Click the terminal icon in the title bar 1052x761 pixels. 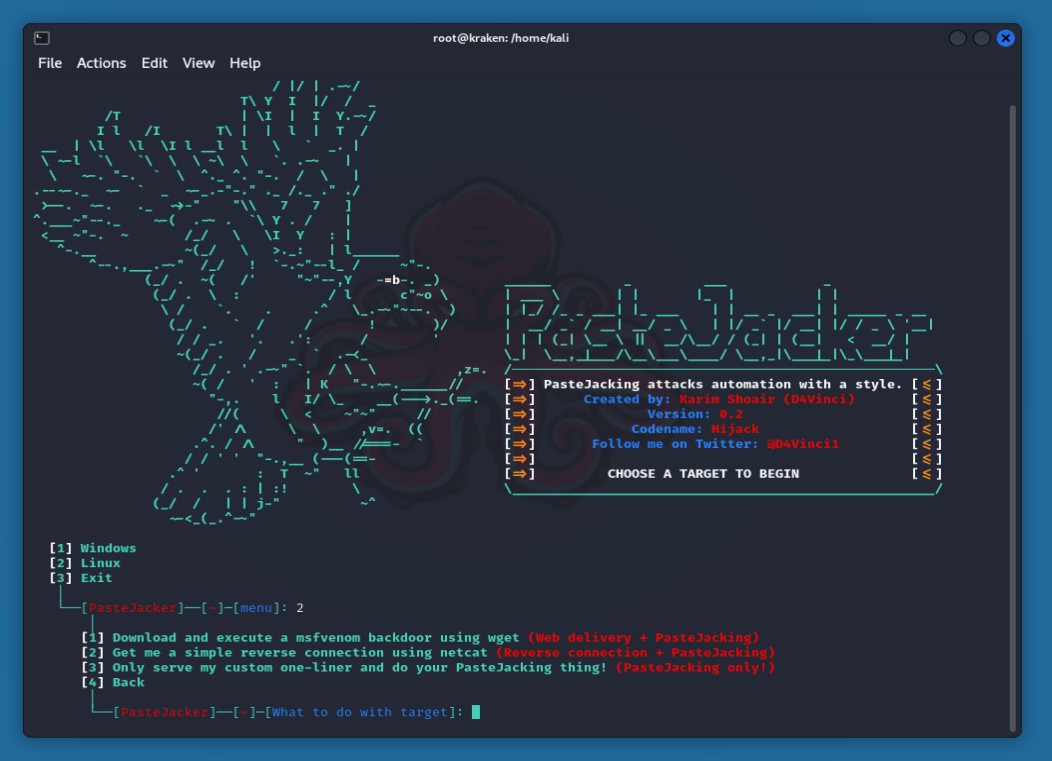pyautogui.click(x=41, y=38)
